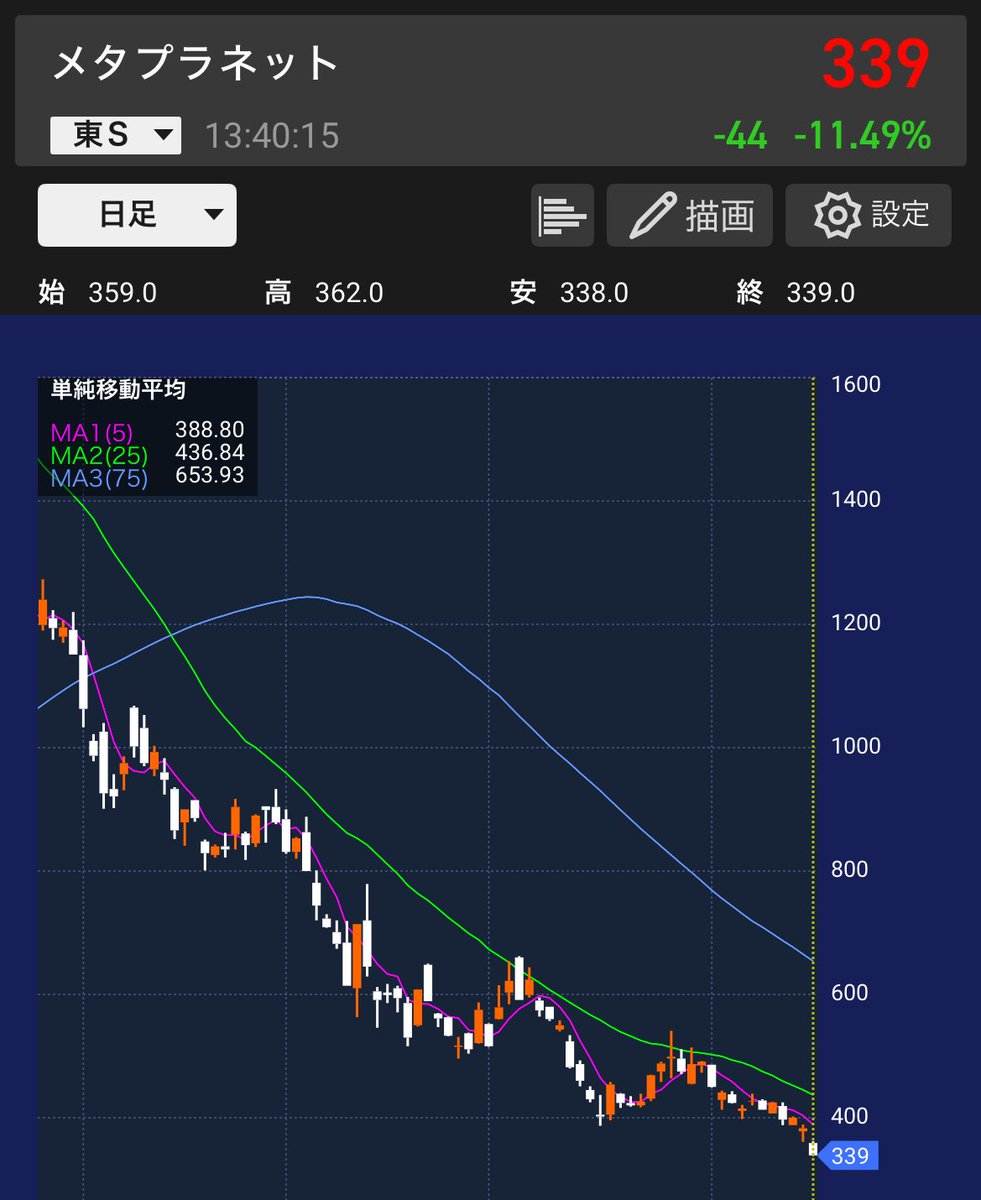Click the blue 339 price marker tag
981x1200 pixels.
click(x=848, y=1157)
